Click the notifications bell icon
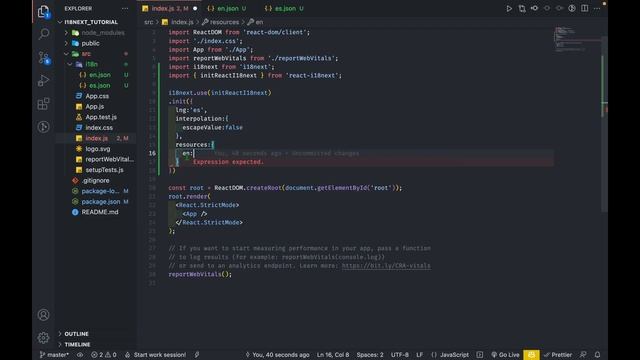640x360 pixels. [598, 355]
